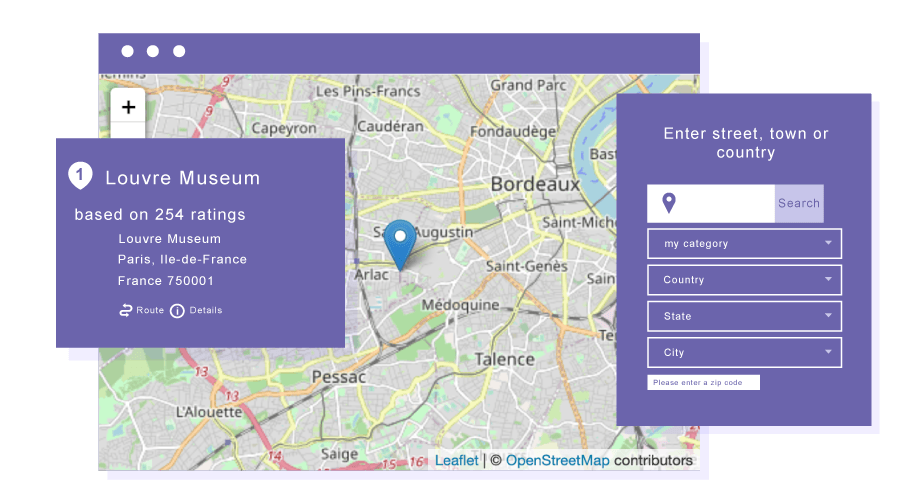Viewport: 920px width, 500px height.
Task: Click the Louvre Museum title heading
Action: (x=182, y=178)
